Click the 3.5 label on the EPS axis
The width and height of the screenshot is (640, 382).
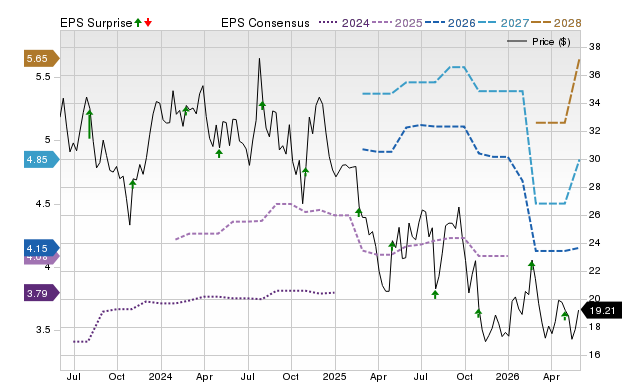pyautogui.click(x=43, y=330)
